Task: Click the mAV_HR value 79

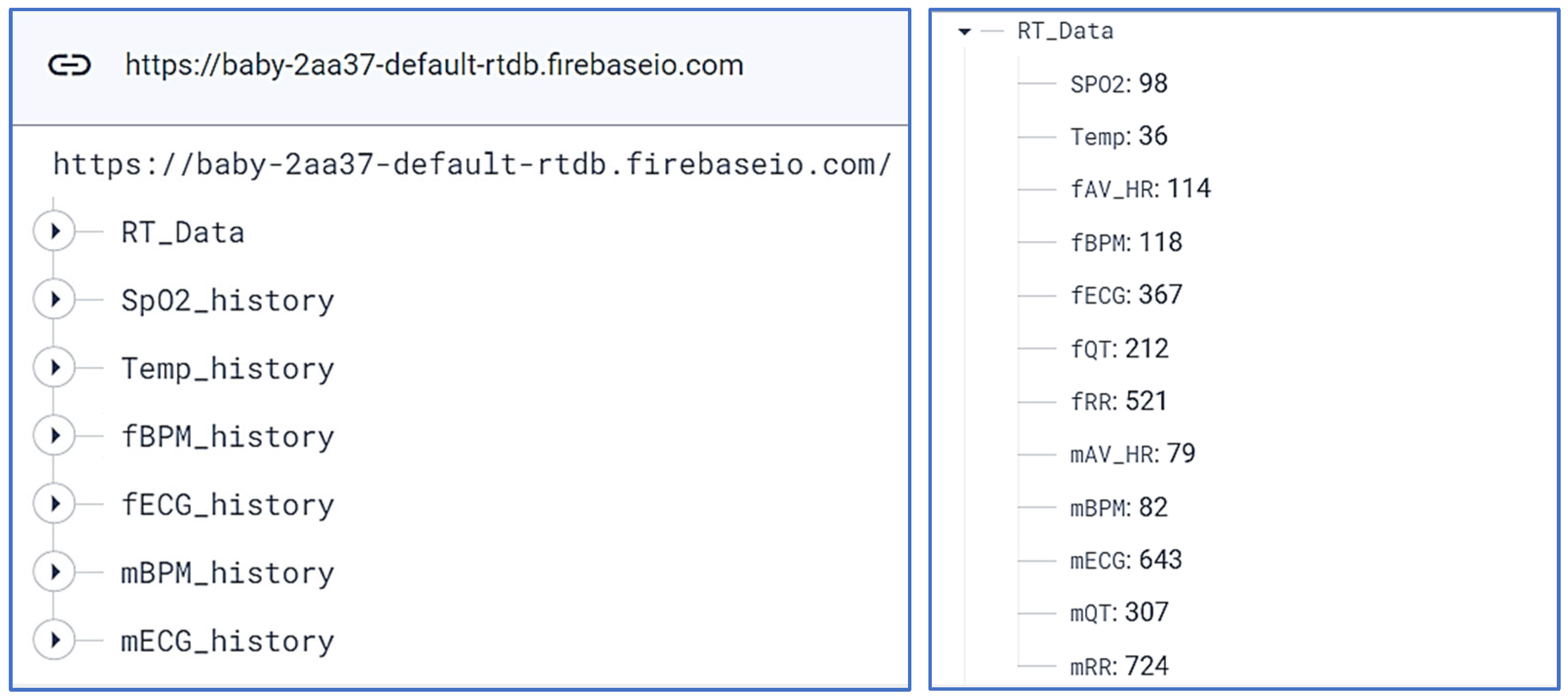Action: pyautogui.click(x=1181, y=454)
